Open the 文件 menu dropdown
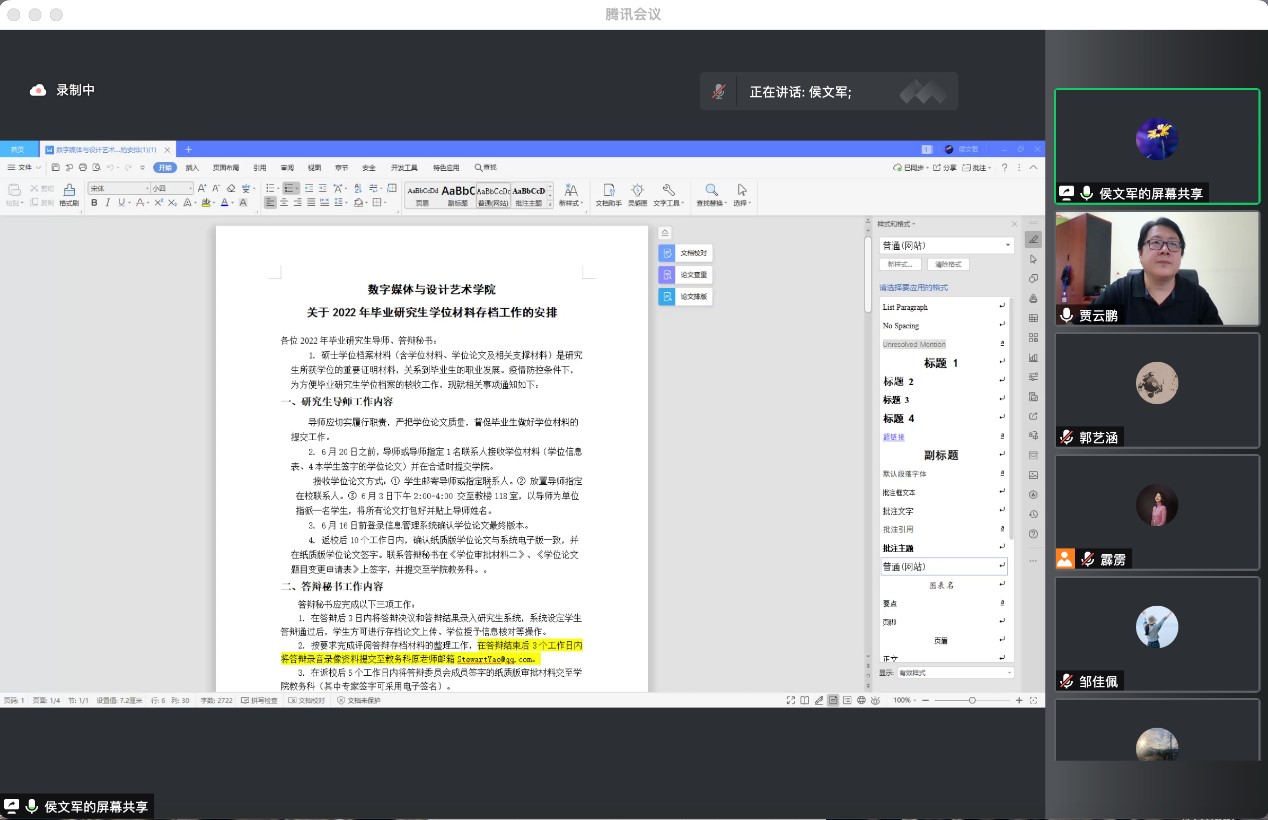 coord(24,167)
